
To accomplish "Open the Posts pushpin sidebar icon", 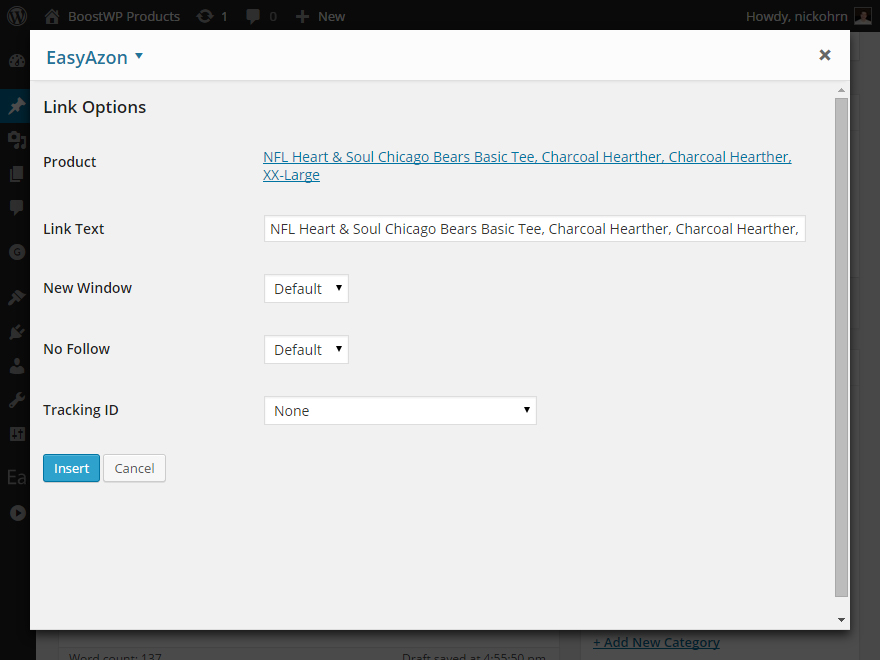I will [17, 106].
